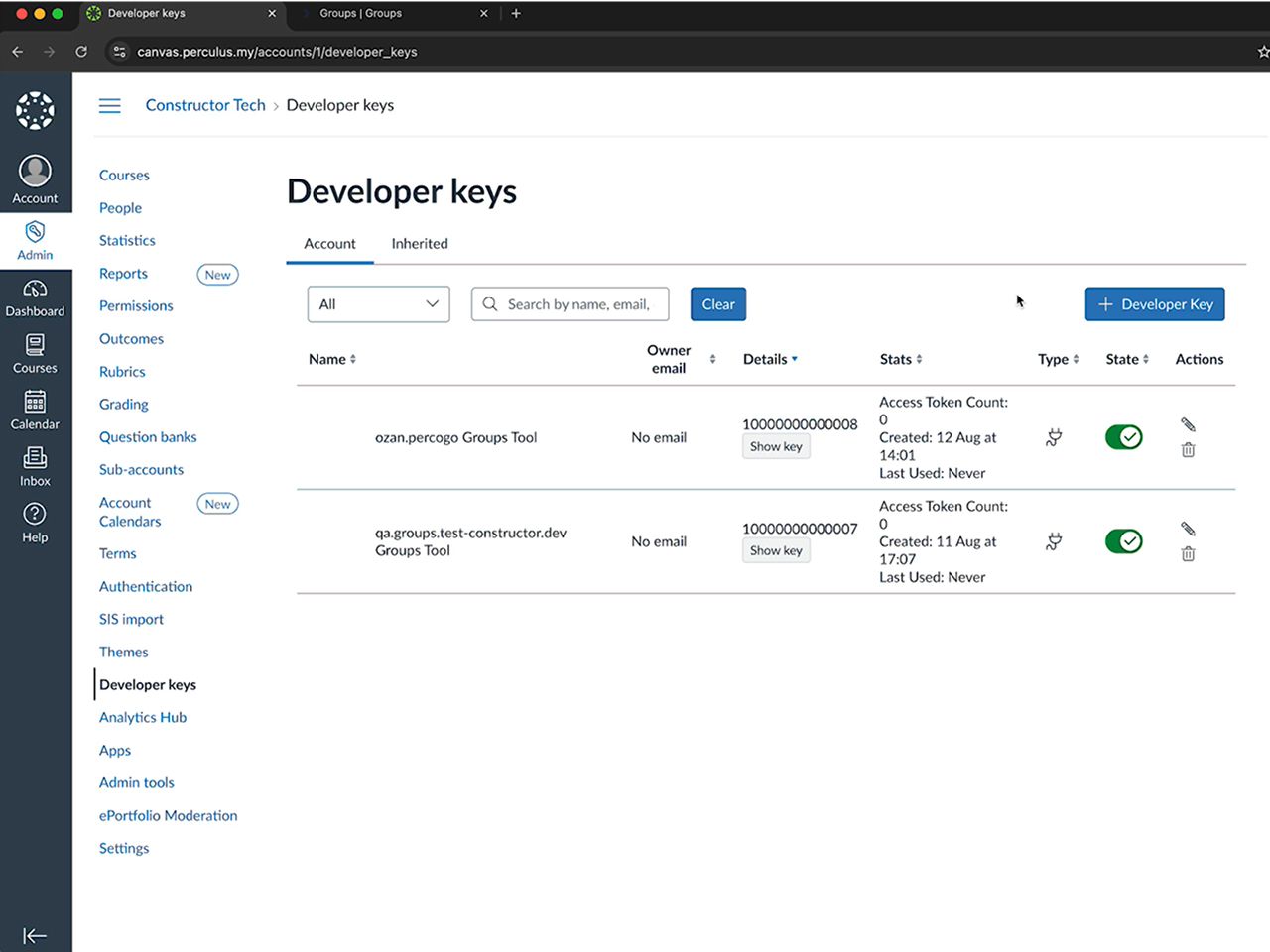The width and height of the screenshot is (1270, 952).
Task: Click the Clear button
Action: tap(717, 304)
